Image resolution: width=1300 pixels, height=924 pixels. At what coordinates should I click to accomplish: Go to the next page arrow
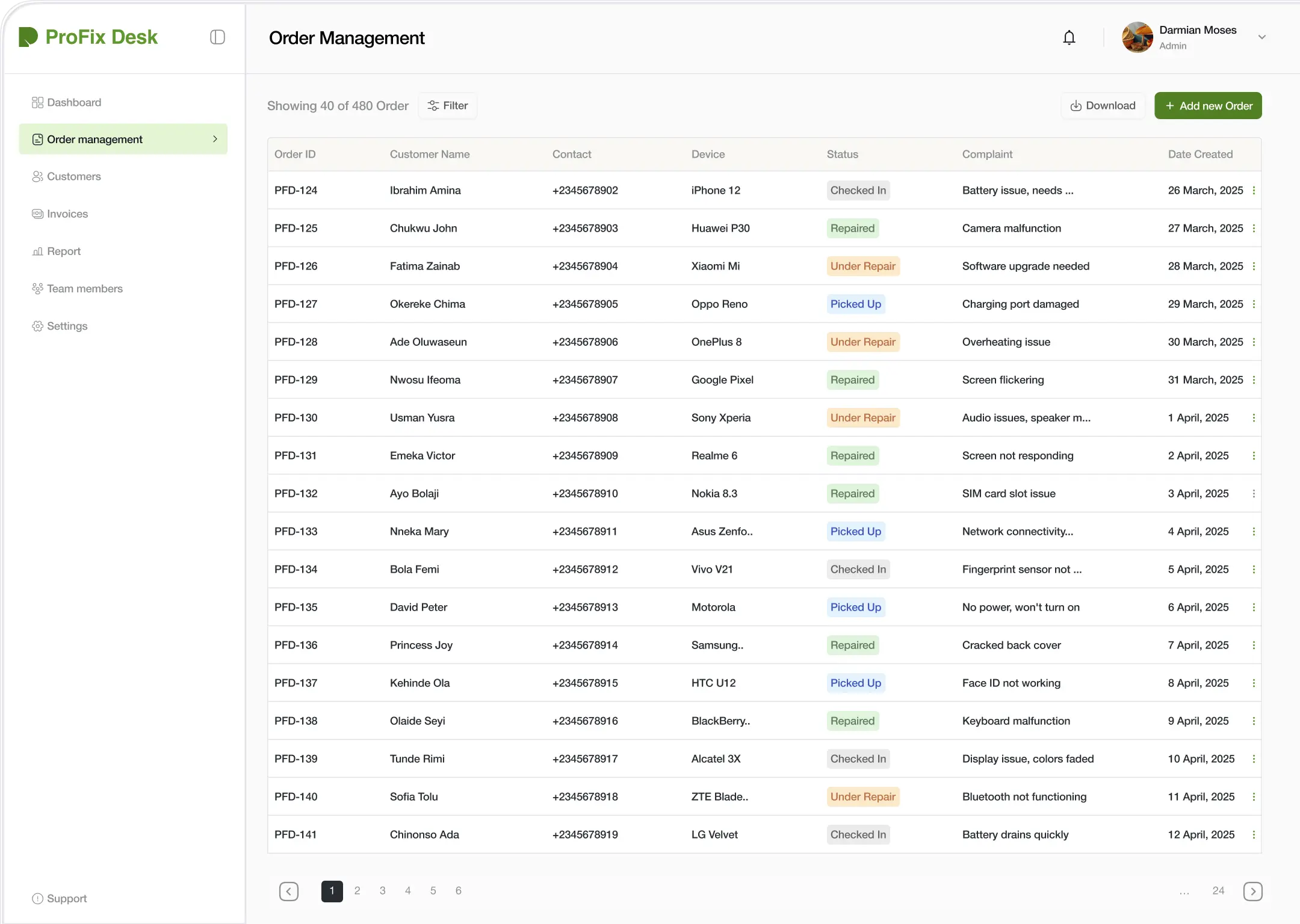click(x=1252, y=891)
